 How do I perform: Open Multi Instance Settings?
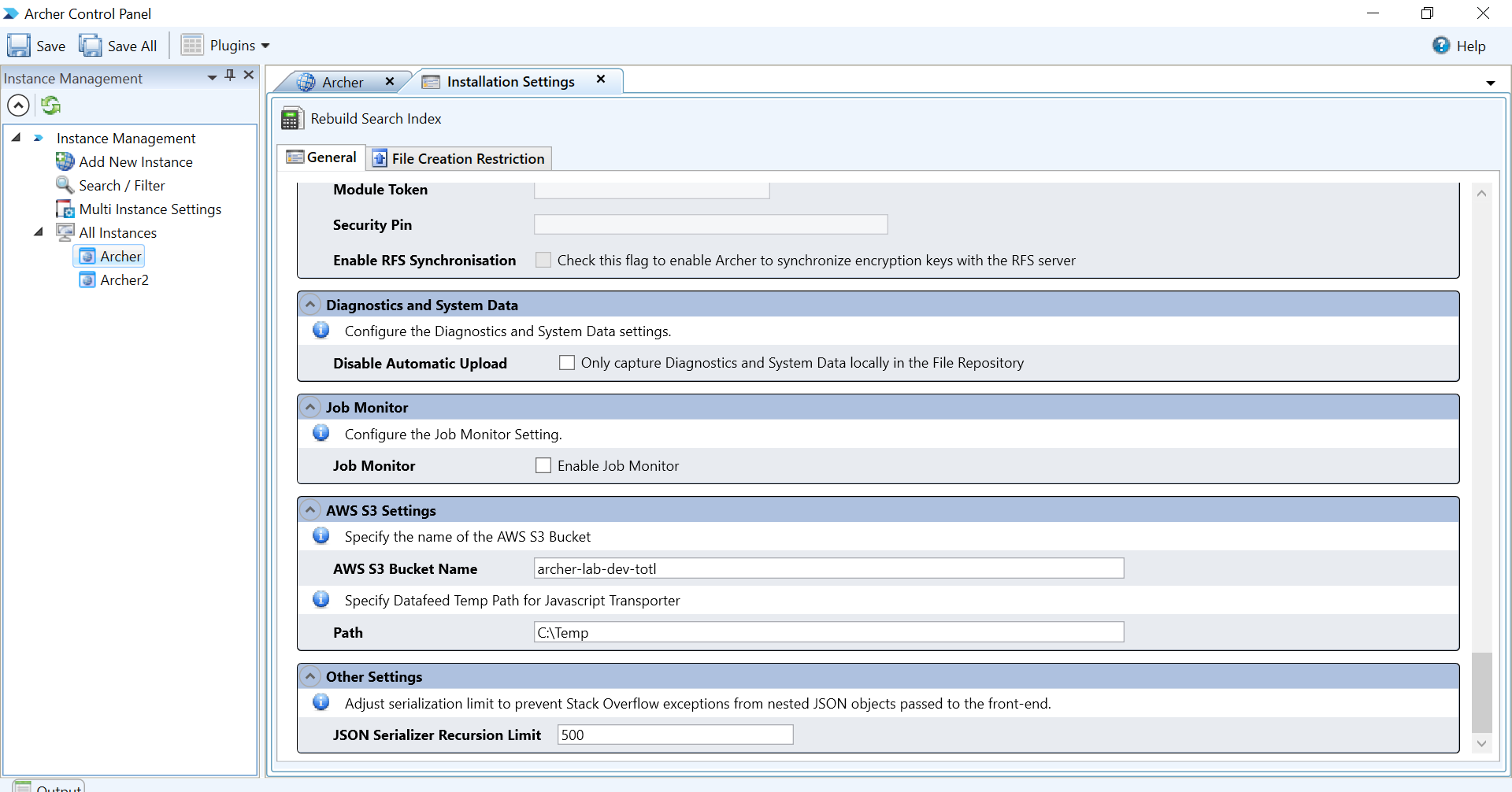pos(150,209)
